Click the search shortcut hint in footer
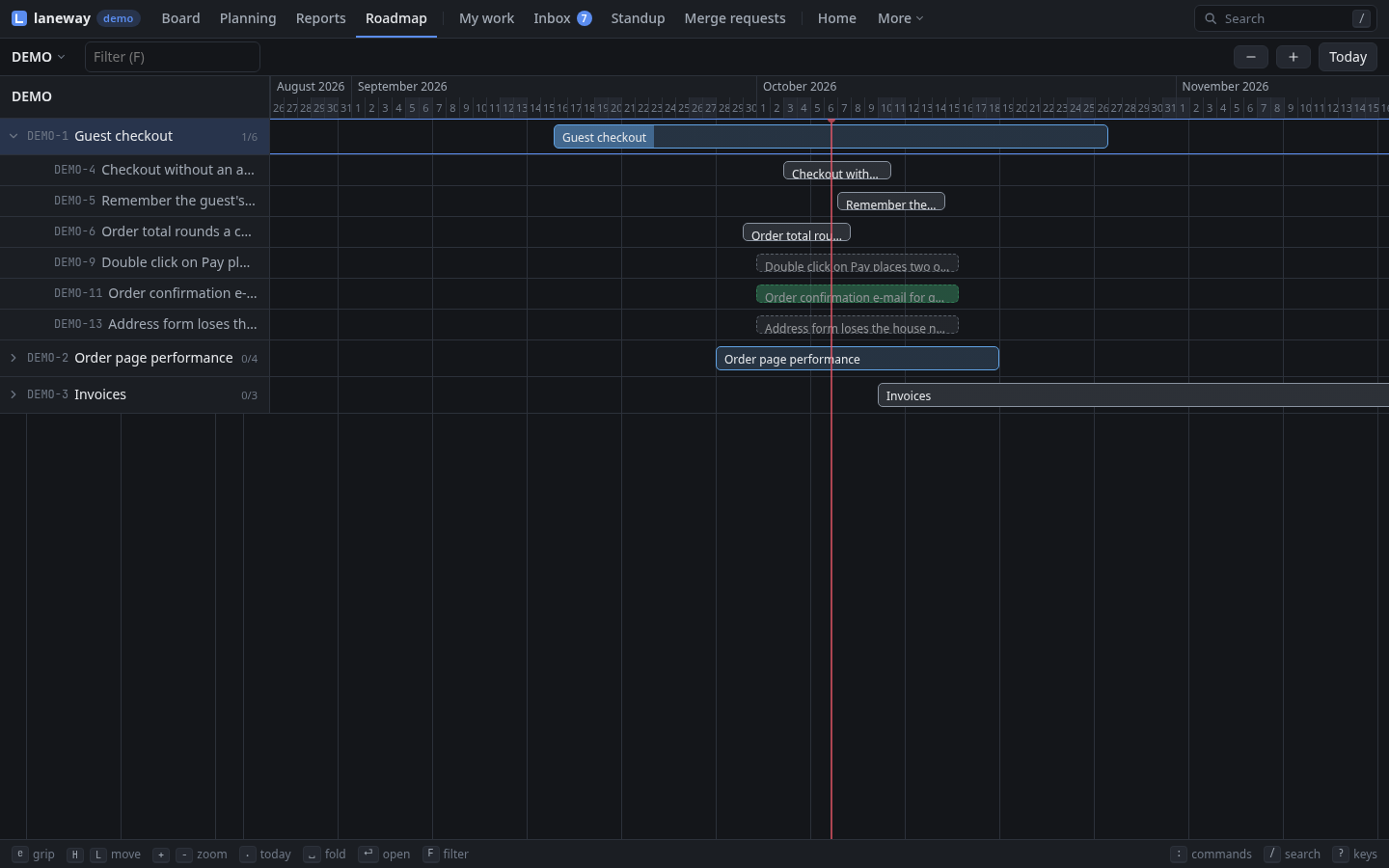This screenshot has height=868, width=1389. point(1293,854)
